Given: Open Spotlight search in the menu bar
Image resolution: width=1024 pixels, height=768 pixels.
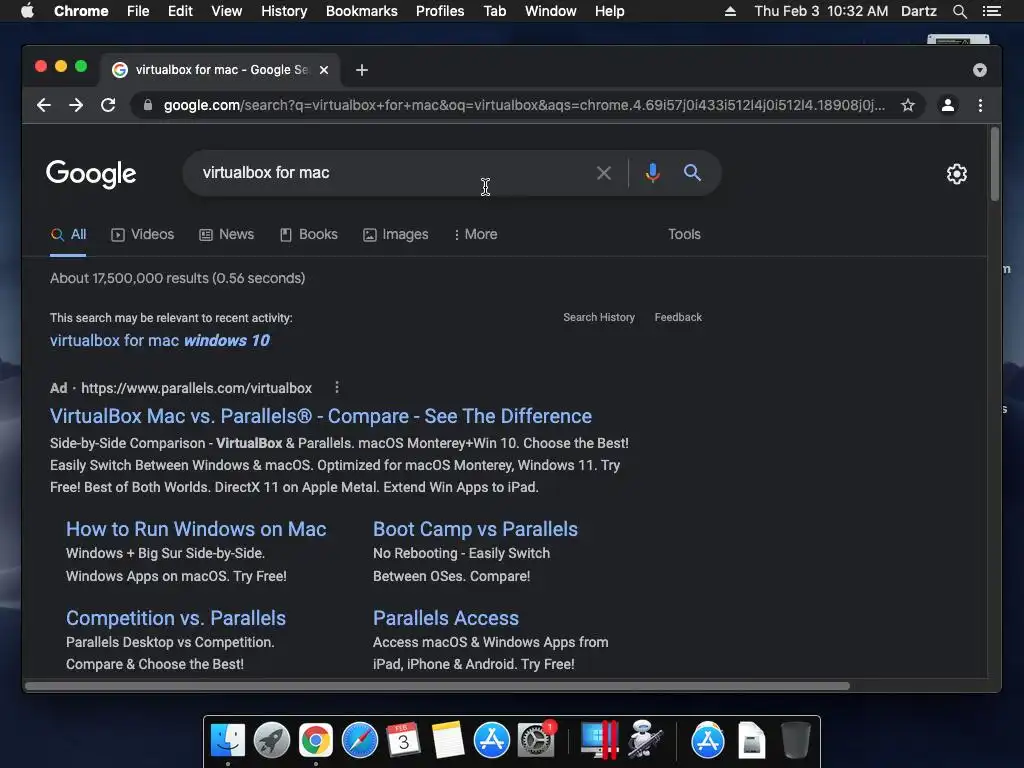Looking at the screenshot, I should click(959, 11).
